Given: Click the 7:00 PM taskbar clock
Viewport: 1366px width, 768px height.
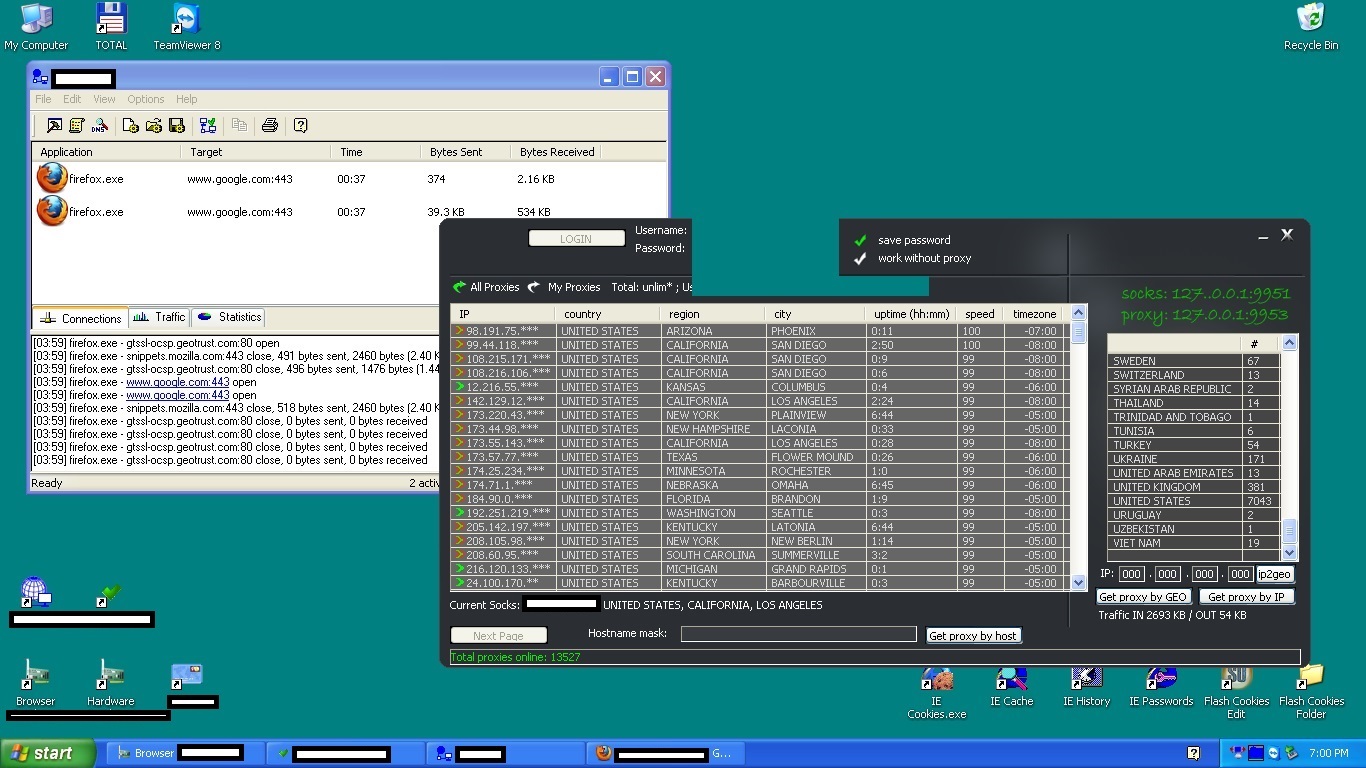Looking at the screenshot, I should (x=1328, y=753).
